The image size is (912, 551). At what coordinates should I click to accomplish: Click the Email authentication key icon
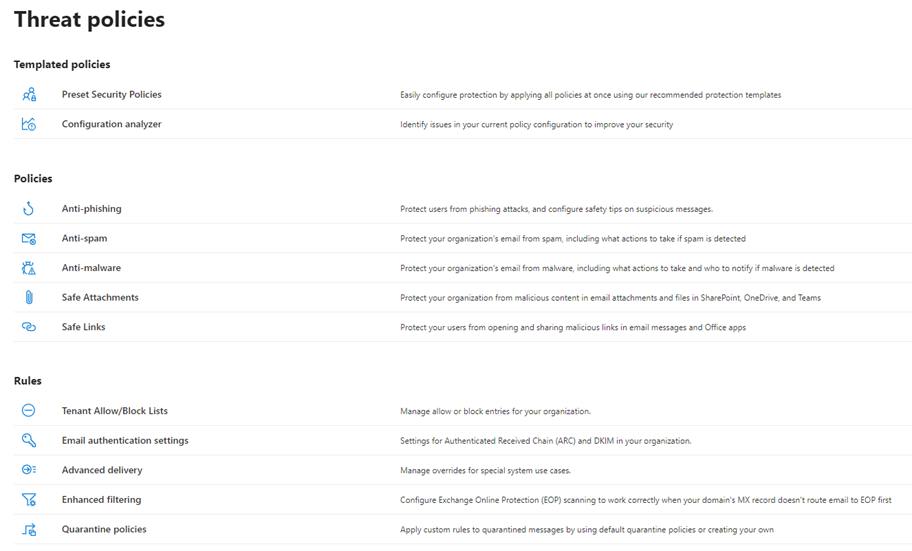click(x=28, y=440)
